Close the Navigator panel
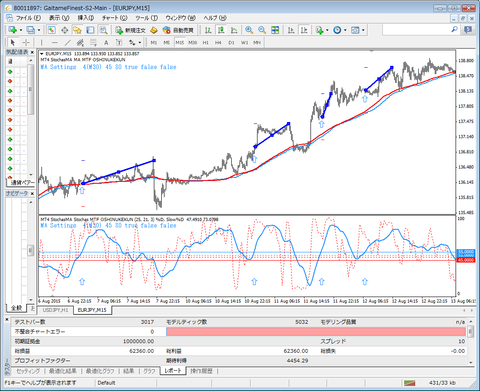Viewport: 480px width, 391px height. (x=32, y=193)
